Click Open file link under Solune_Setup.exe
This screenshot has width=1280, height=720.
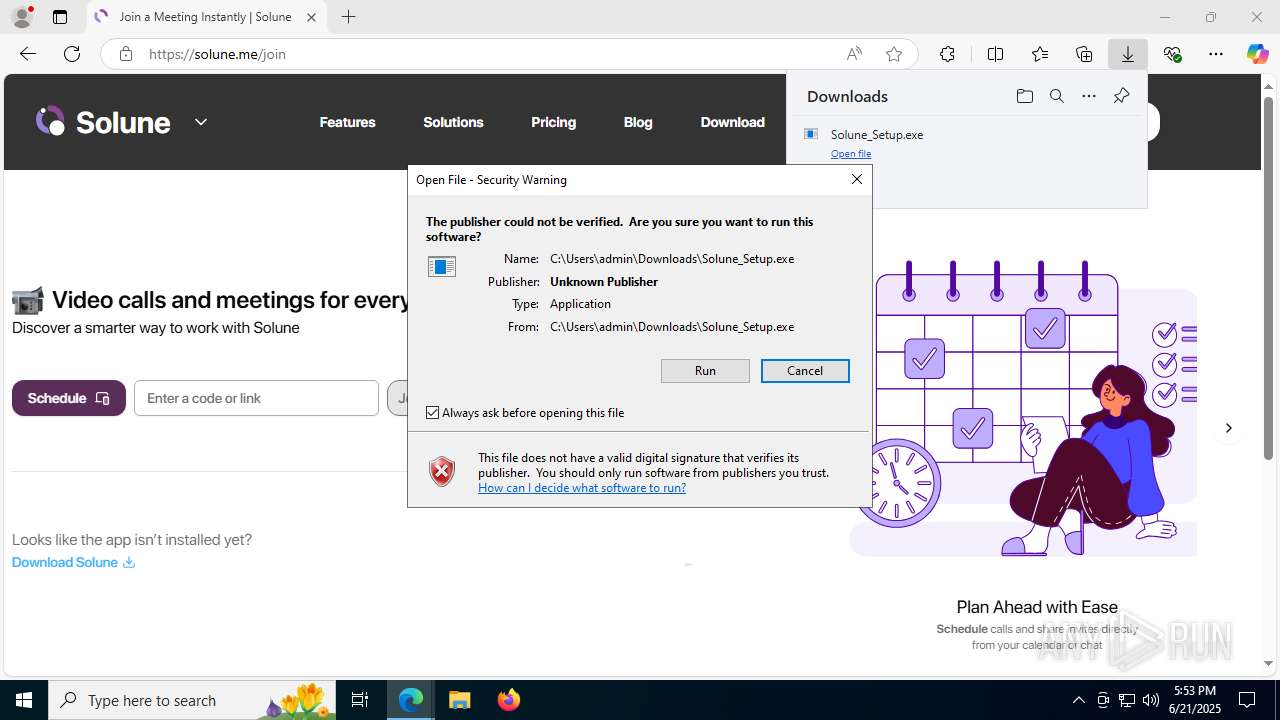pos(851,154)
